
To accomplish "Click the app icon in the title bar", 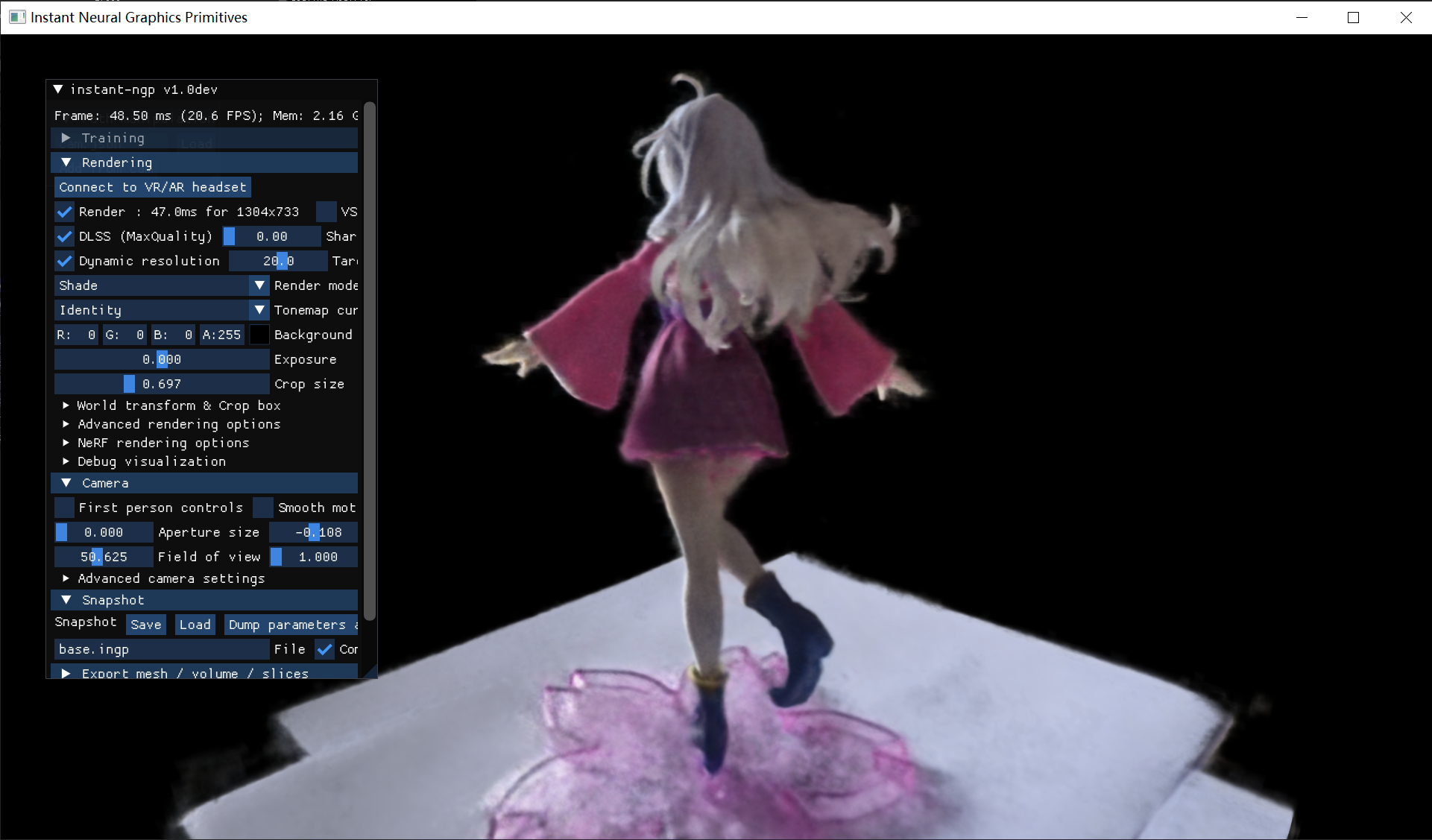I will (16, 17).
